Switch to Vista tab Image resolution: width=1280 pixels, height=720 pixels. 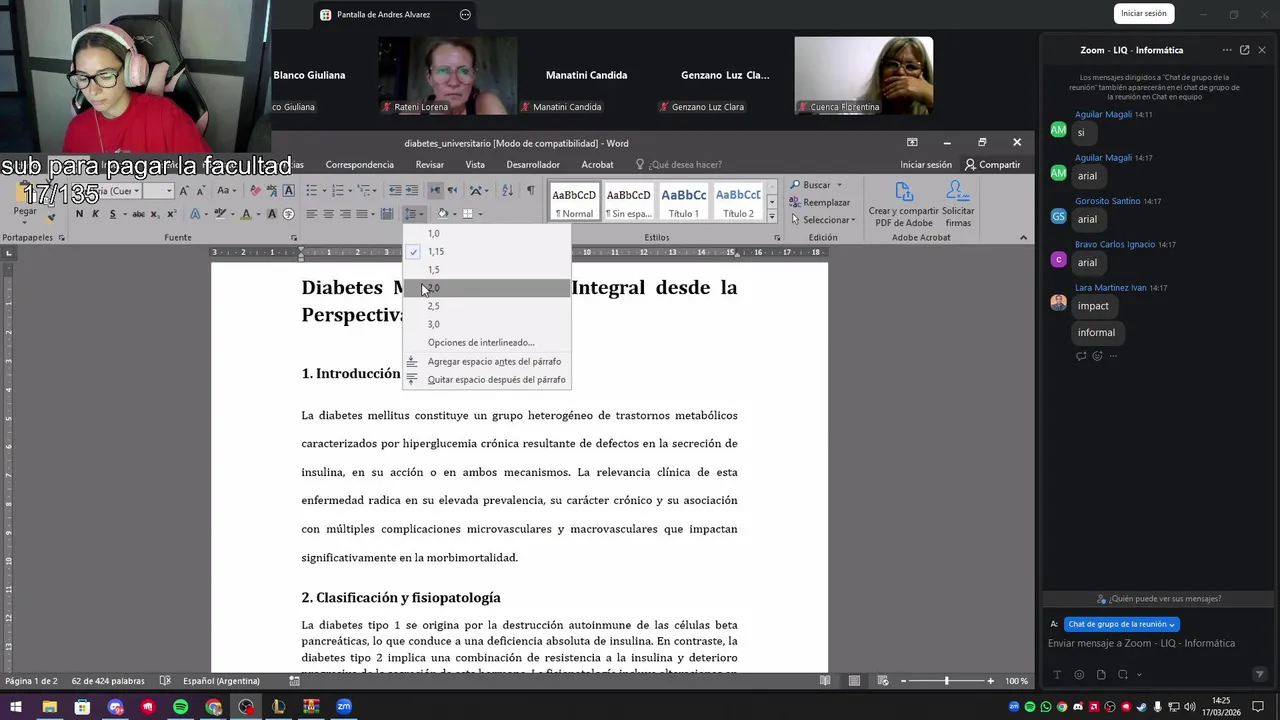point(475,165)
